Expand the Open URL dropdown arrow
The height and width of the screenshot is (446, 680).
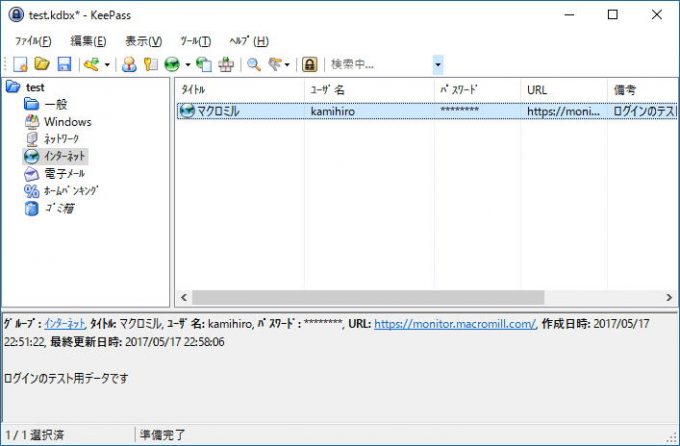click(188, 65)
